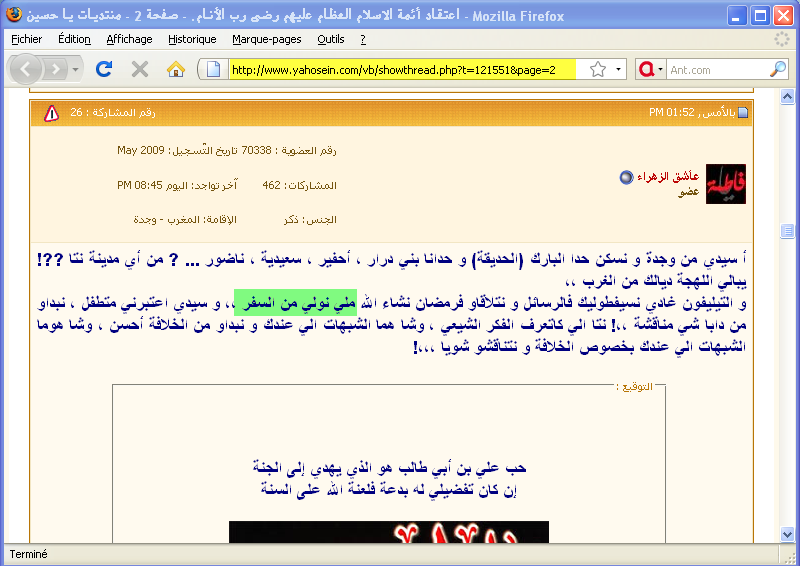Open the address bar history dropdown
This screenshot has height=566, width=800.
pos(618,69)
